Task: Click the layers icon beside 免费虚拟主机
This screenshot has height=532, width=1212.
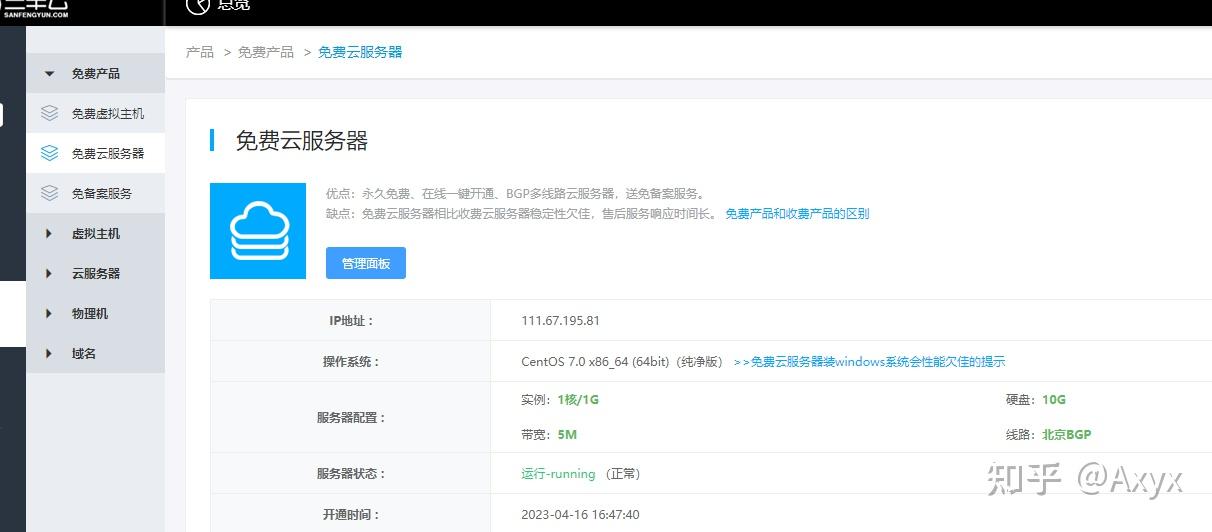Action: pos(49,113)
